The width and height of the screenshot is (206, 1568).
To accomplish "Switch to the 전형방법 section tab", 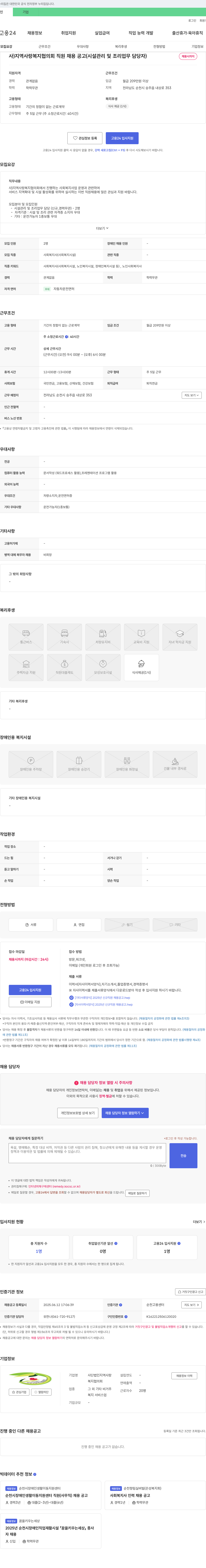I will coord(159,46).
